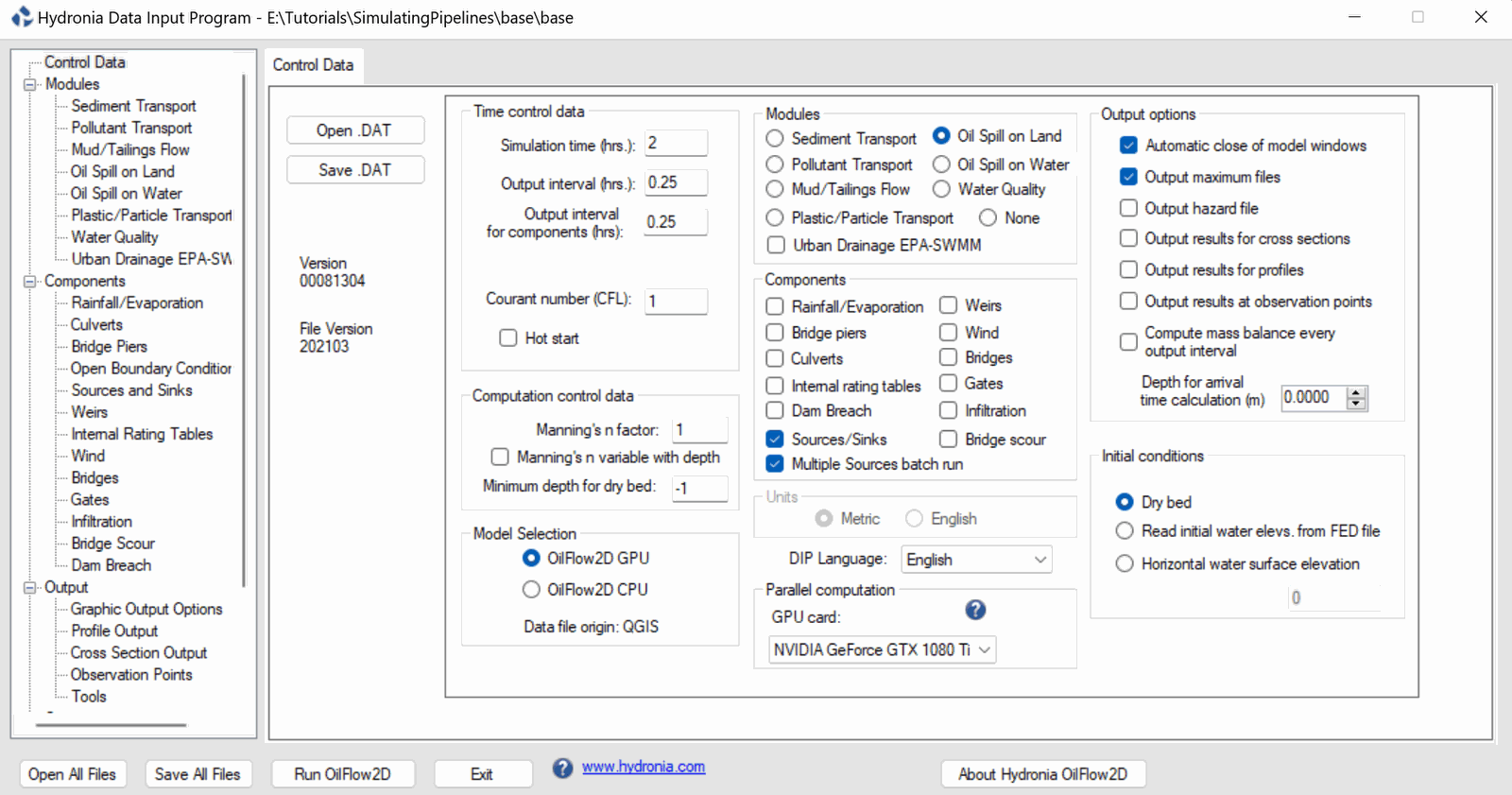
Task: Collapse the Modules tree node
Action: click(x=29, y=84)
